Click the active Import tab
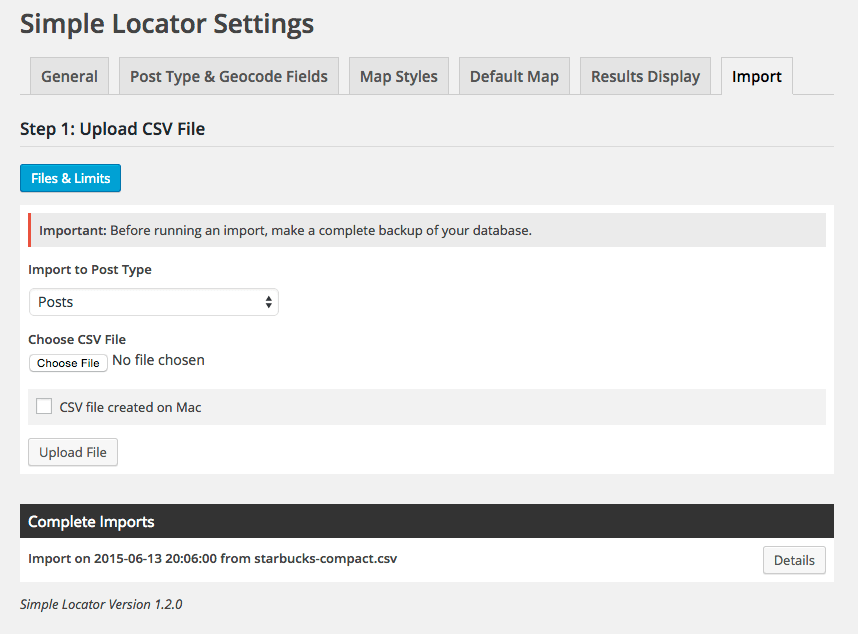Viewport: 858px width, 634px height. (756, 76)
